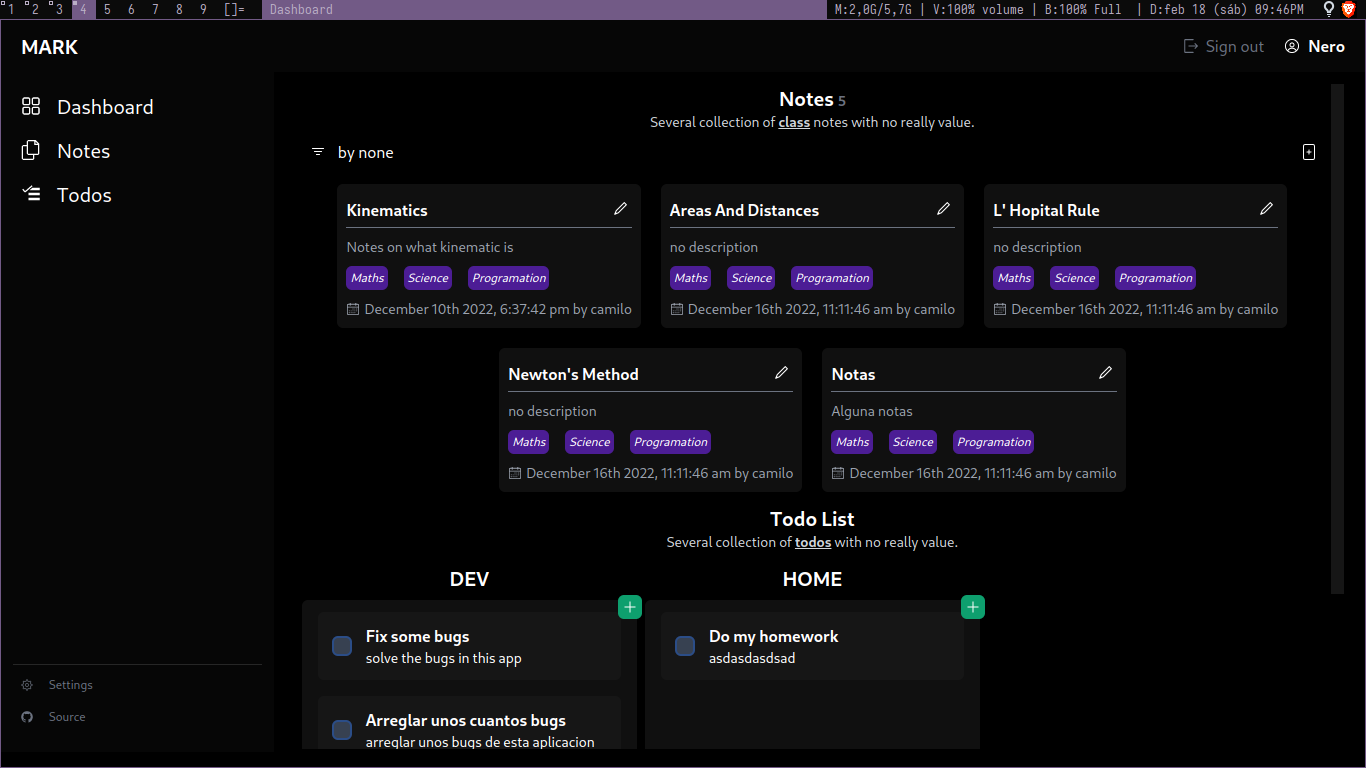Click Programation tag on Notas card
The height and width of the screenshot is (768, 1366).
pos(994,442)
